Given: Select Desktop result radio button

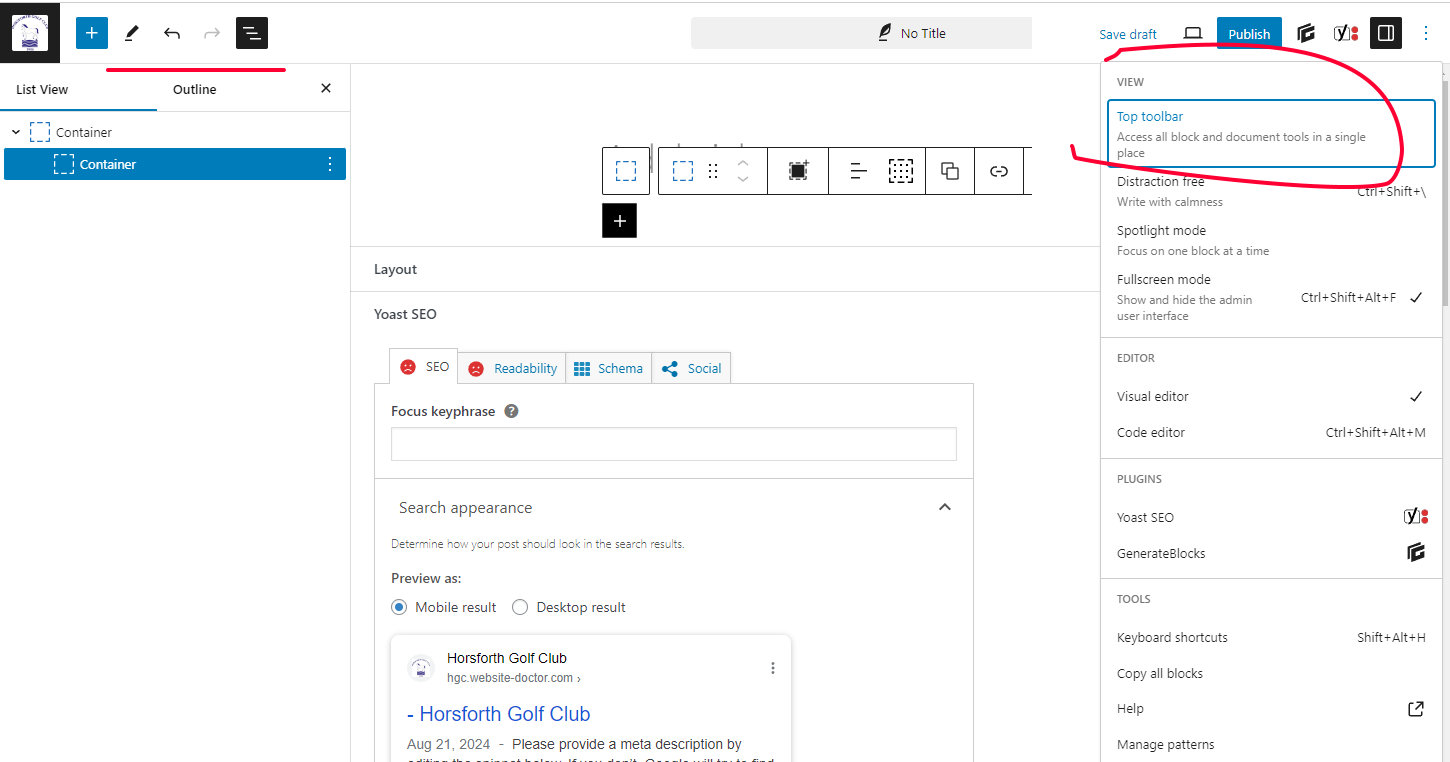Looking at the screenshot, I should click(520, 607).
